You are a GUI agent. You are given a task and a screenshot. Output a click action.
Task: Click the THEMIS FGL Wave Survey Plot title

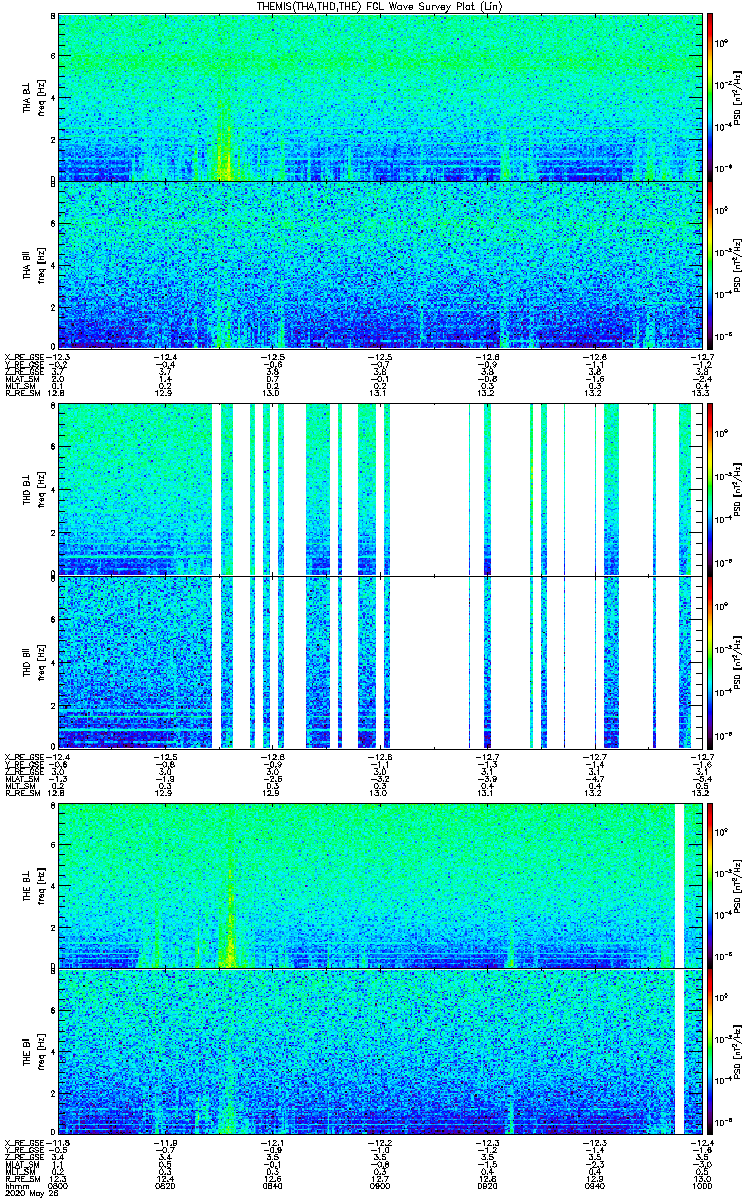coord(377,6)
